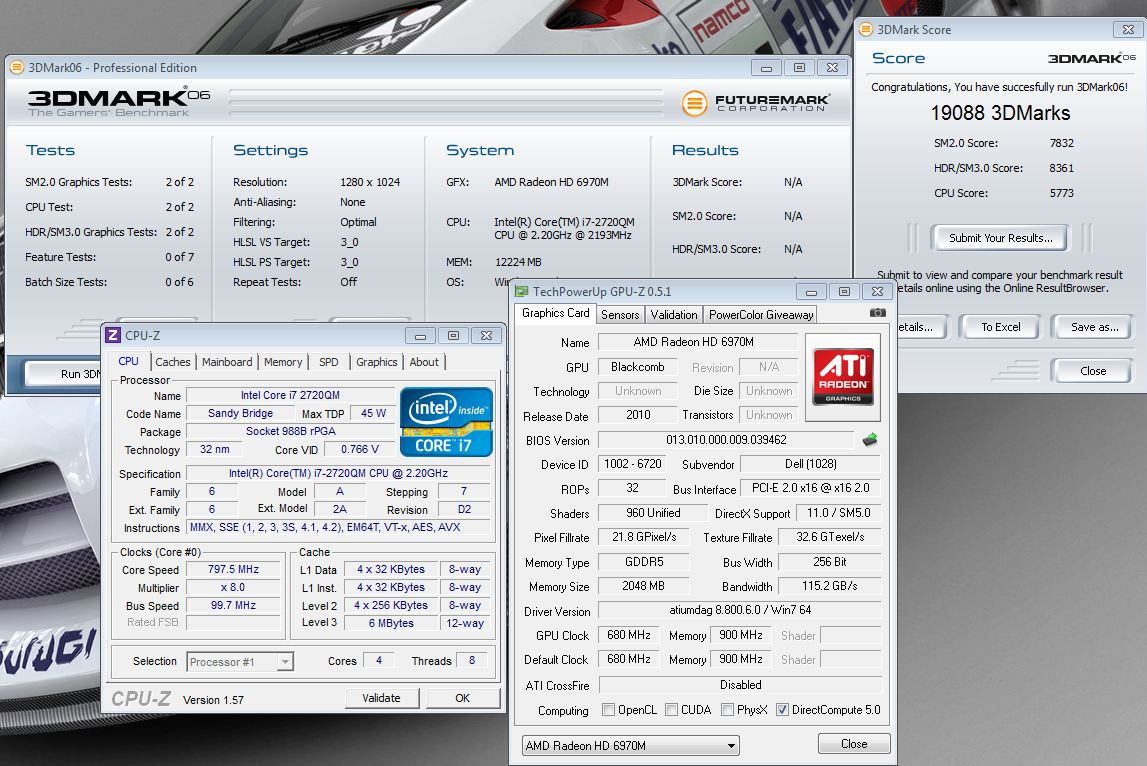This screenshot has width=1147, height=766.
Task: Click the CPU-Z title bar Z icon
Action: tap(113, 335)
